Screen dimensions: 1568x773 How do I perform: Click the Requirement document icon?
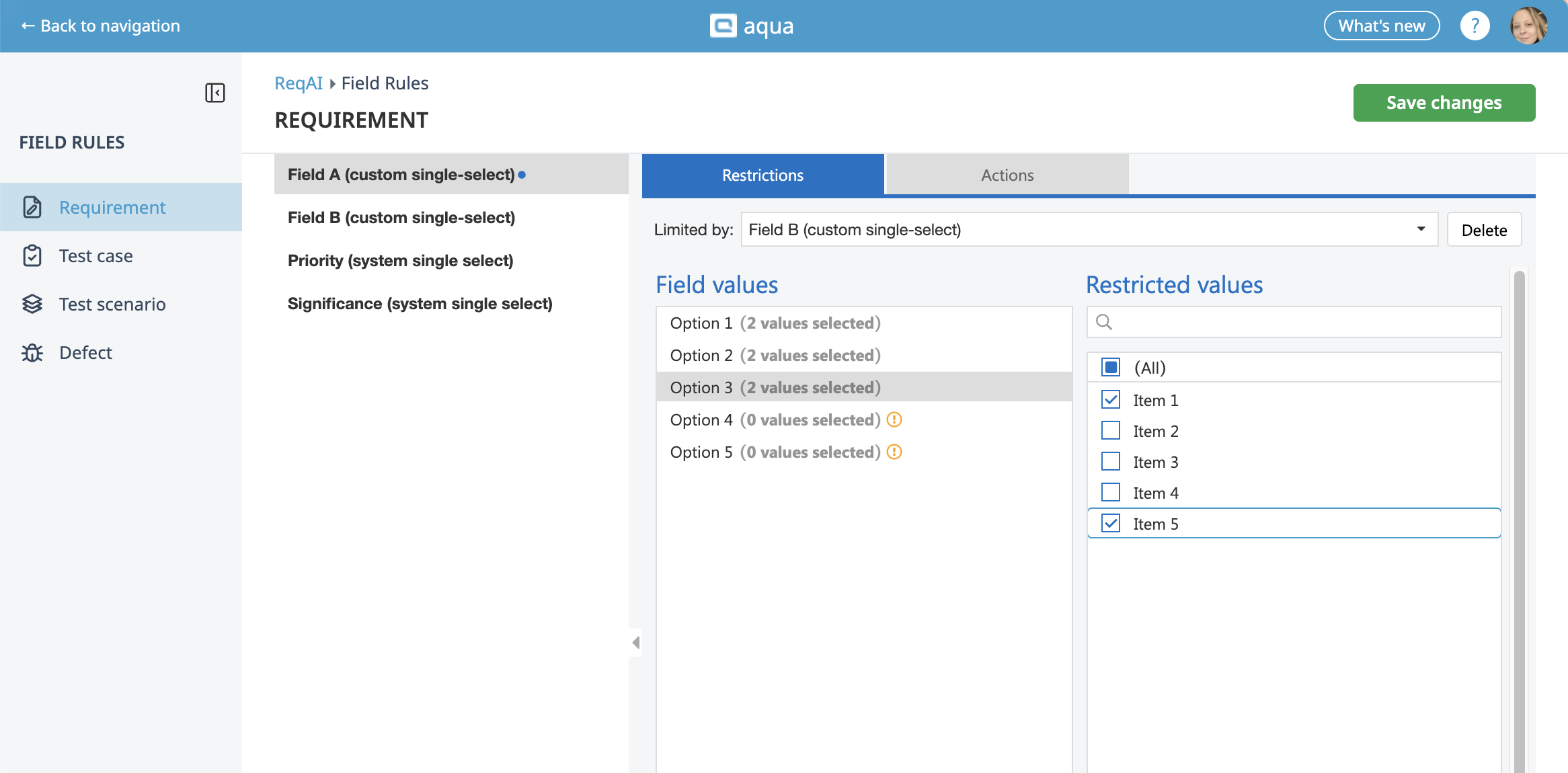32,207
